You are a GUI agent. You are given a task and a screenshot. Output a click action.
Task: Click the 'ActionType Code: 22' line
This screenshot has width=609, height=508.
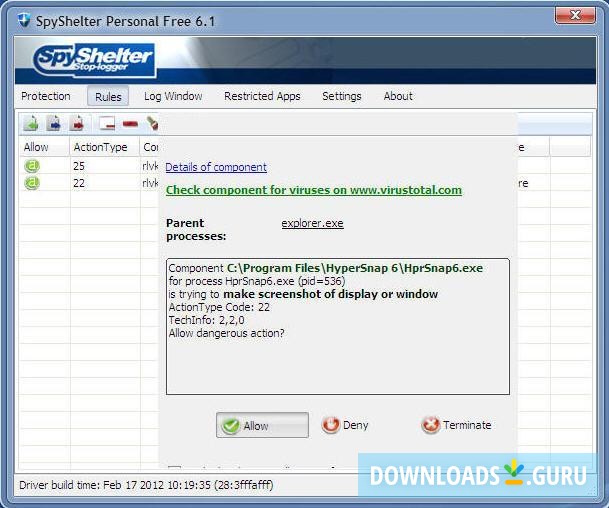click(x=219, y=307)
